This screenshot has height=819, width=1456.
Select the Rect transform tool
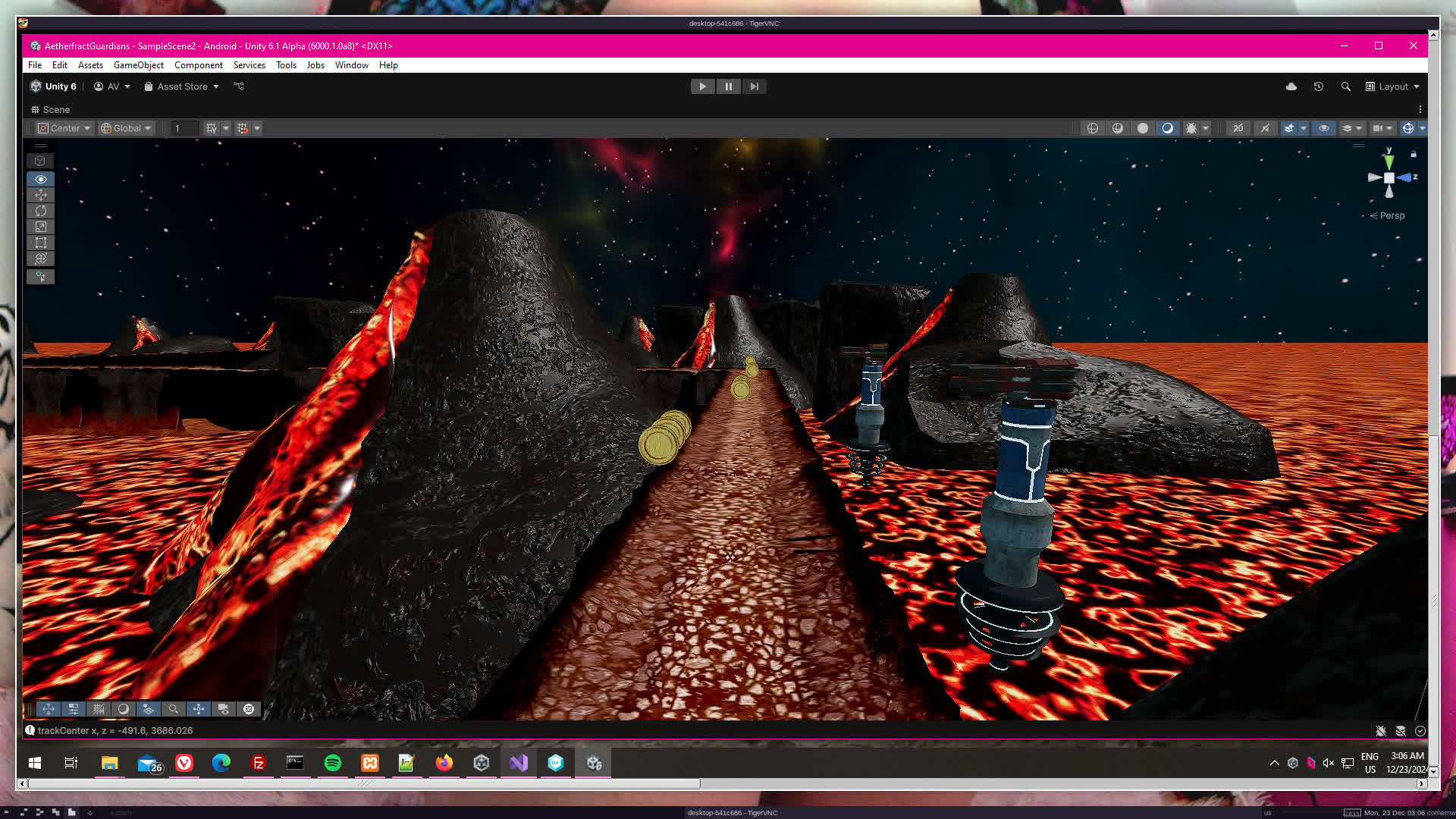pyautogui.click(x=41, y=243)
